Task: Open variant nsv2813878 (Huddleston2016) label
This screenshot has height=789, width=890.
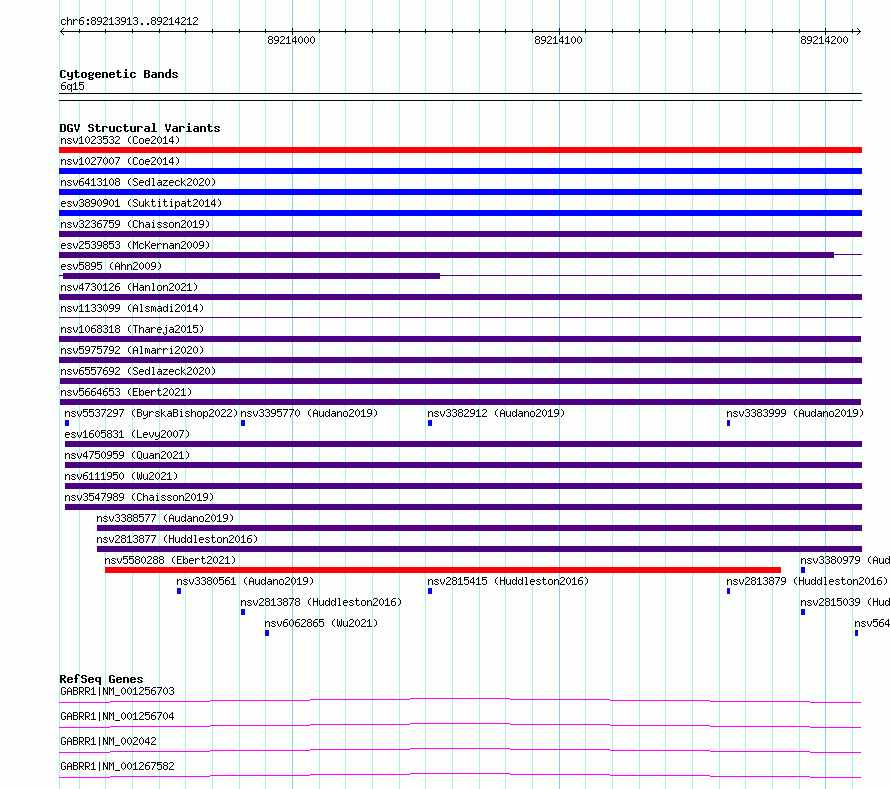Action: click(x=321, y=602)
